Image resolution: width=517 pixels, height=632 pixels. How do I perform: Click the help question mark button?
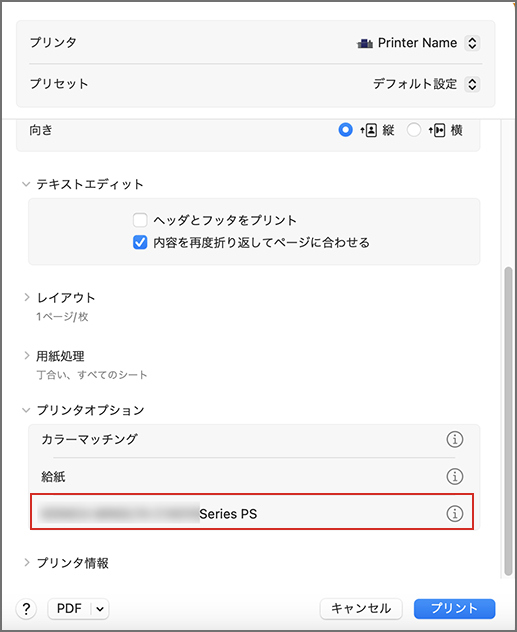(x=26, y=609)
